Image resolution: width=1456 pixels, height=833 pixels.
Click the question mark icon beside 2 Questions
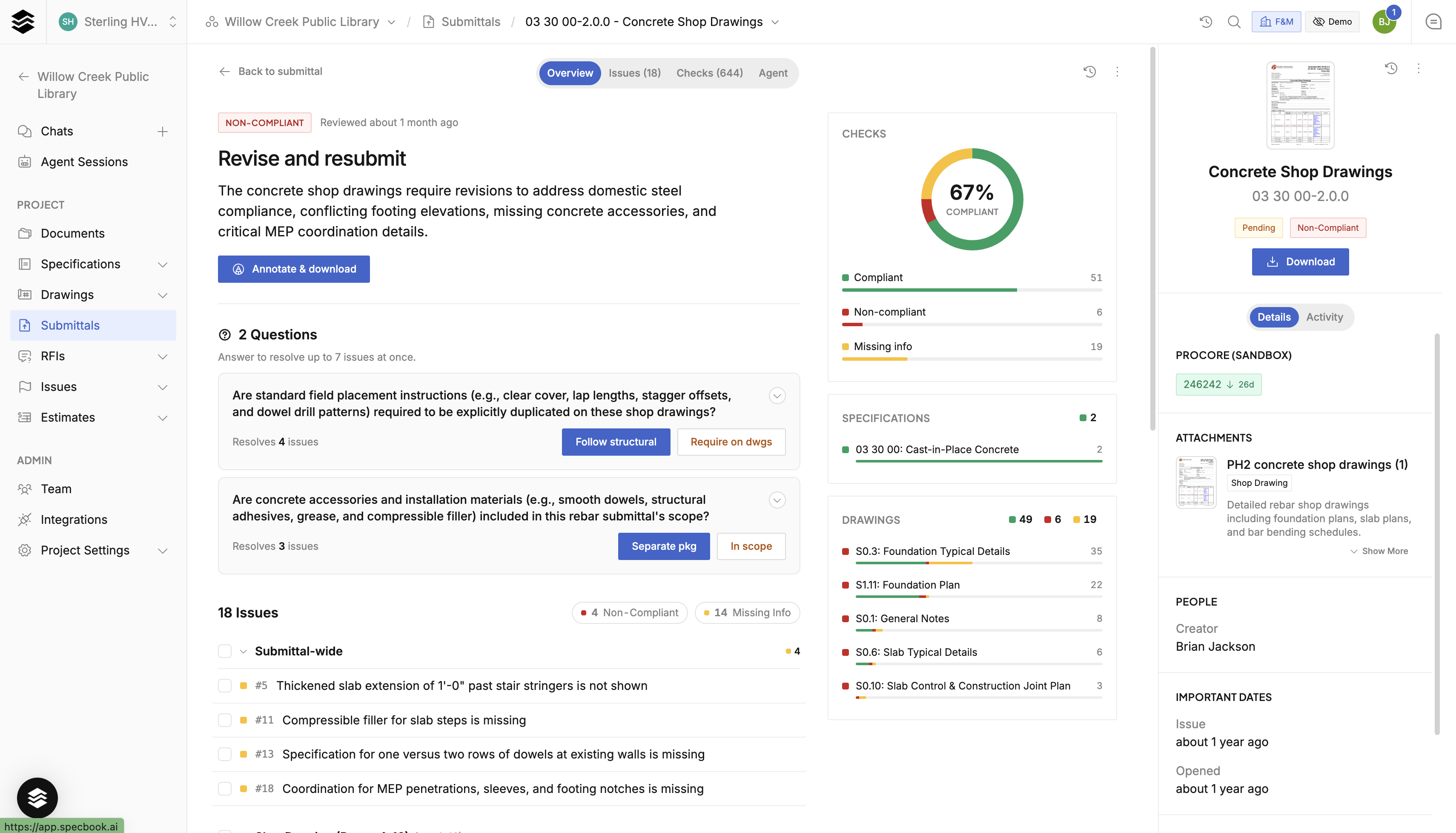(225, 335)
